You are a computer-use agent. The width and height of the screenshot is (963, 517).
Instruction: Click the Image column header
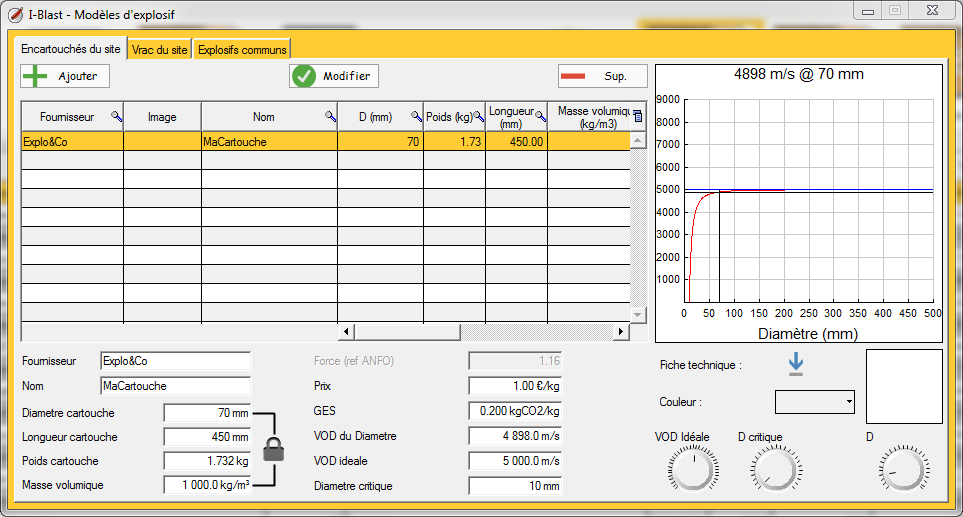click(x=162, y=117)
